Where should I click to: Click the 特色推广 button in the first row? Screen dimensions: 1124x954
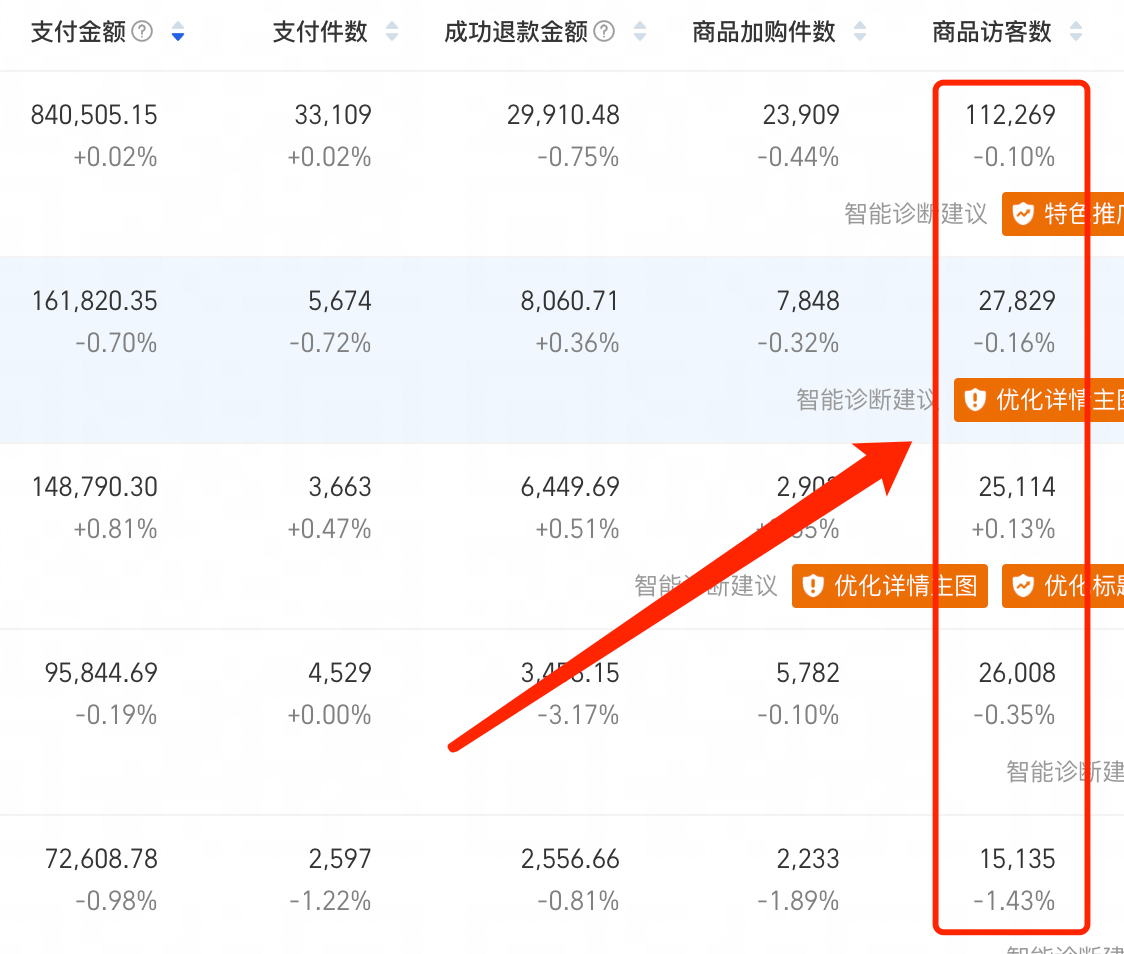[1063, 214]
